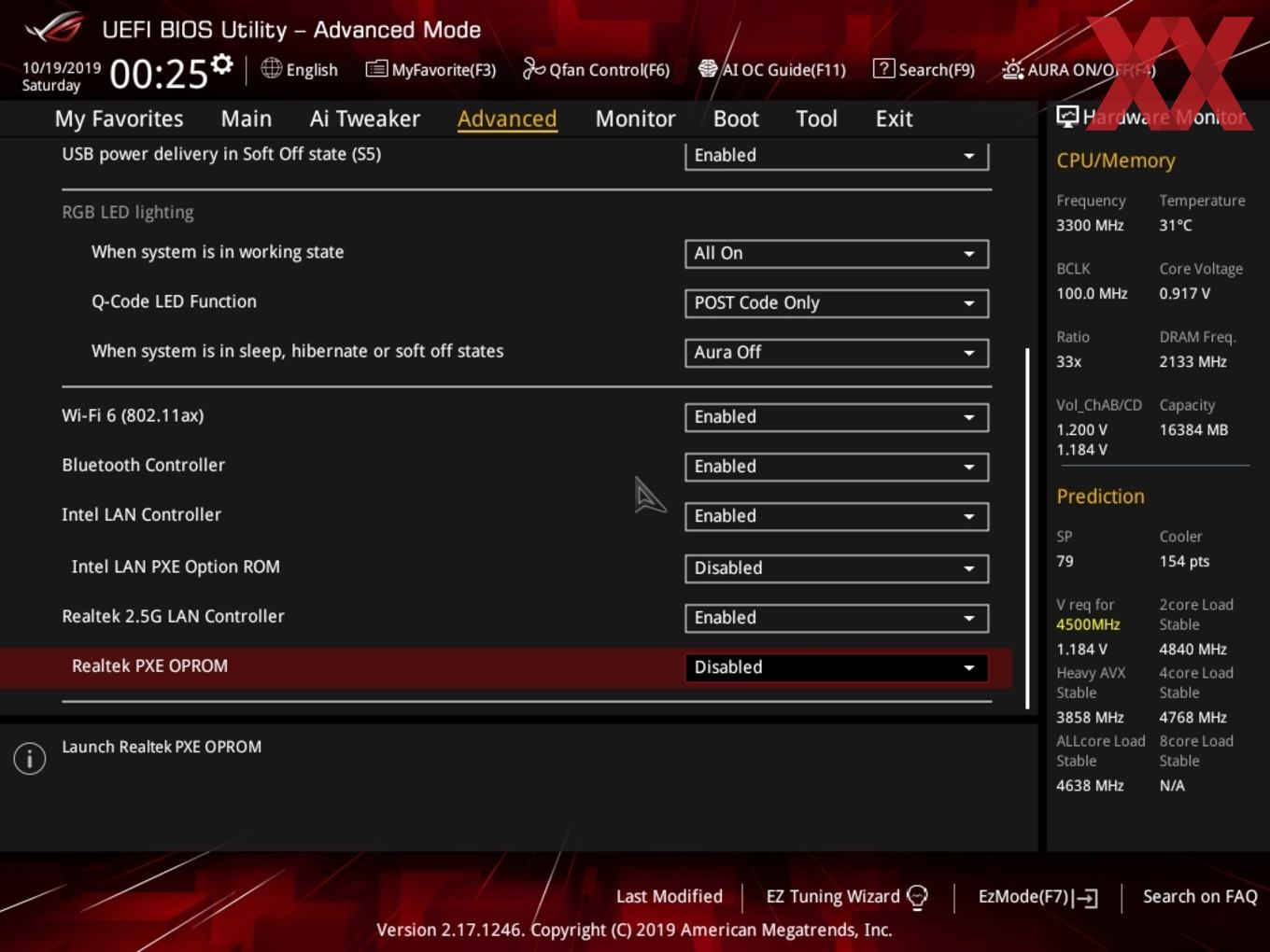Select Intel LAN Controller label
Screen dimensions: 1270x952
[x=141, y=514]
